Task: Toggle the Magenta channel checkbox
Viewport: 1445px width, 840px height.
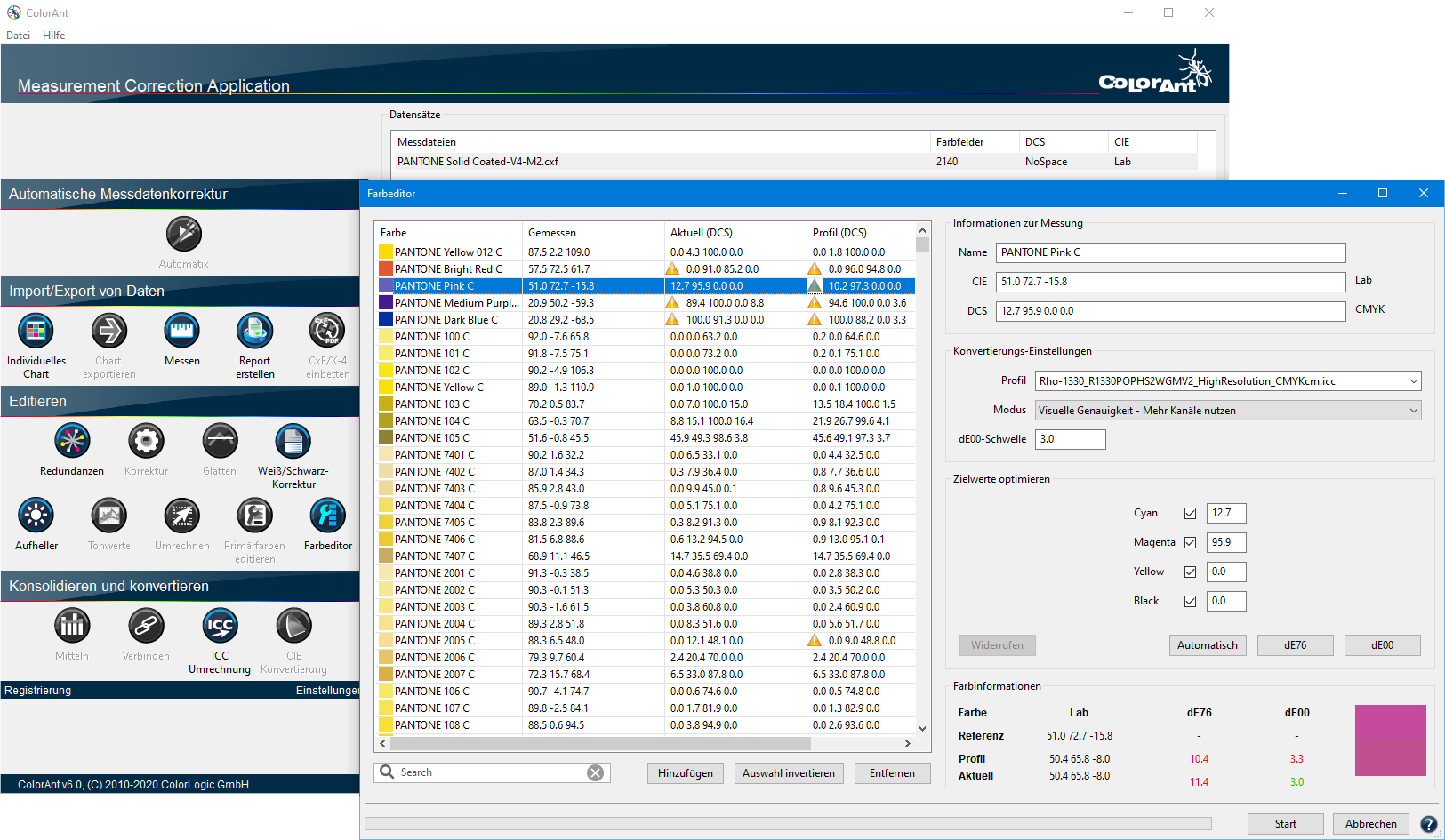Action: 1190,542
